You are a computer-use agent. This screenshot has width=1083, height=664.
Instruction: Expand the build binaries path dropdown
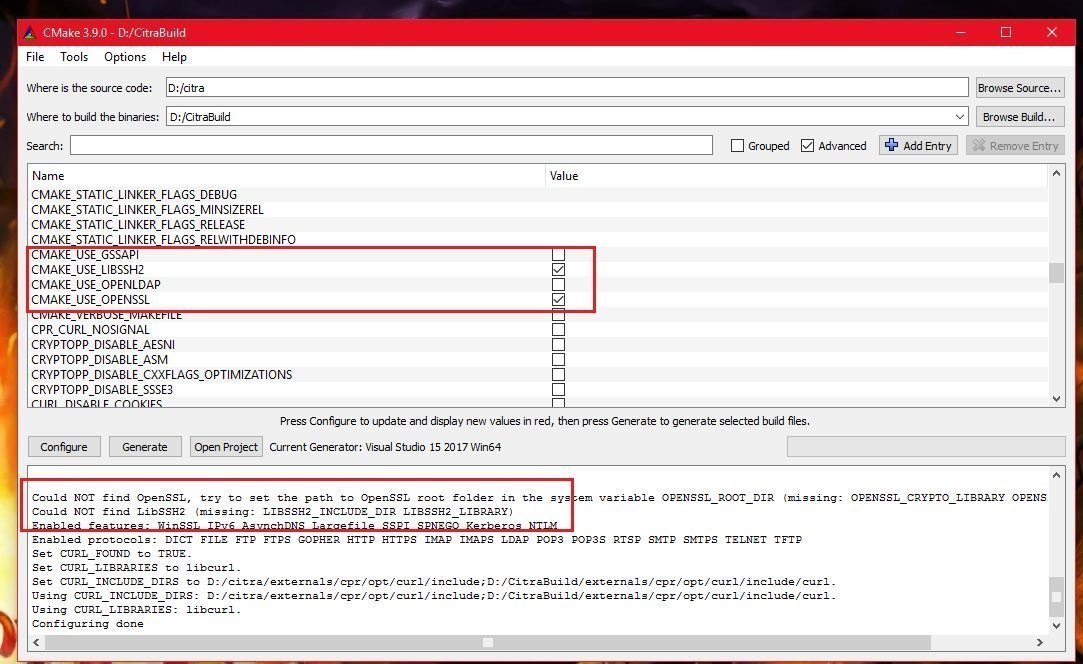click(x=959, y=117)
